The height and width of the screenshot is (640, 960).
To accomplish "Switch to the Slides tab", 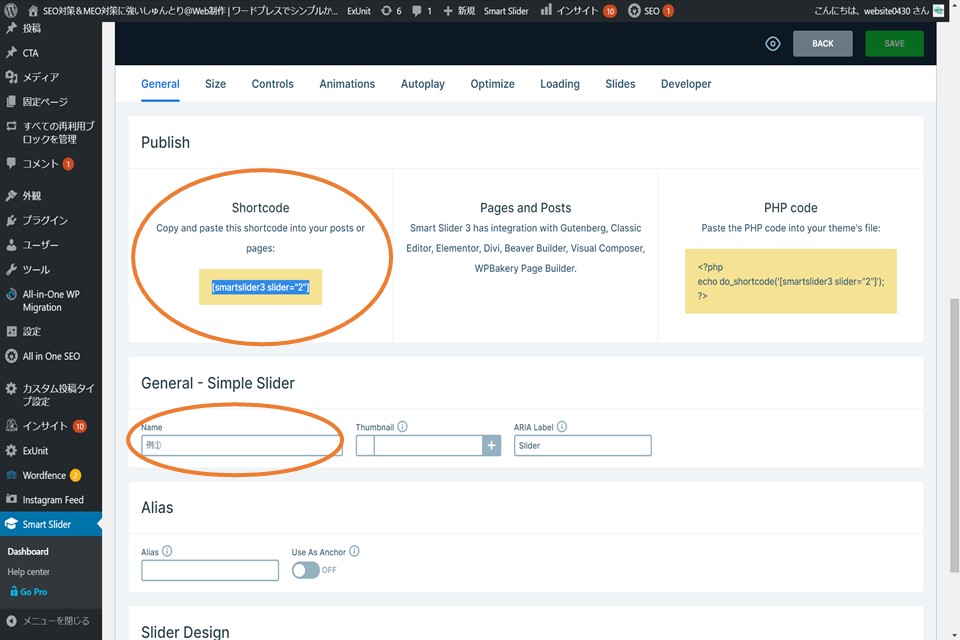I will click(620, 84).
